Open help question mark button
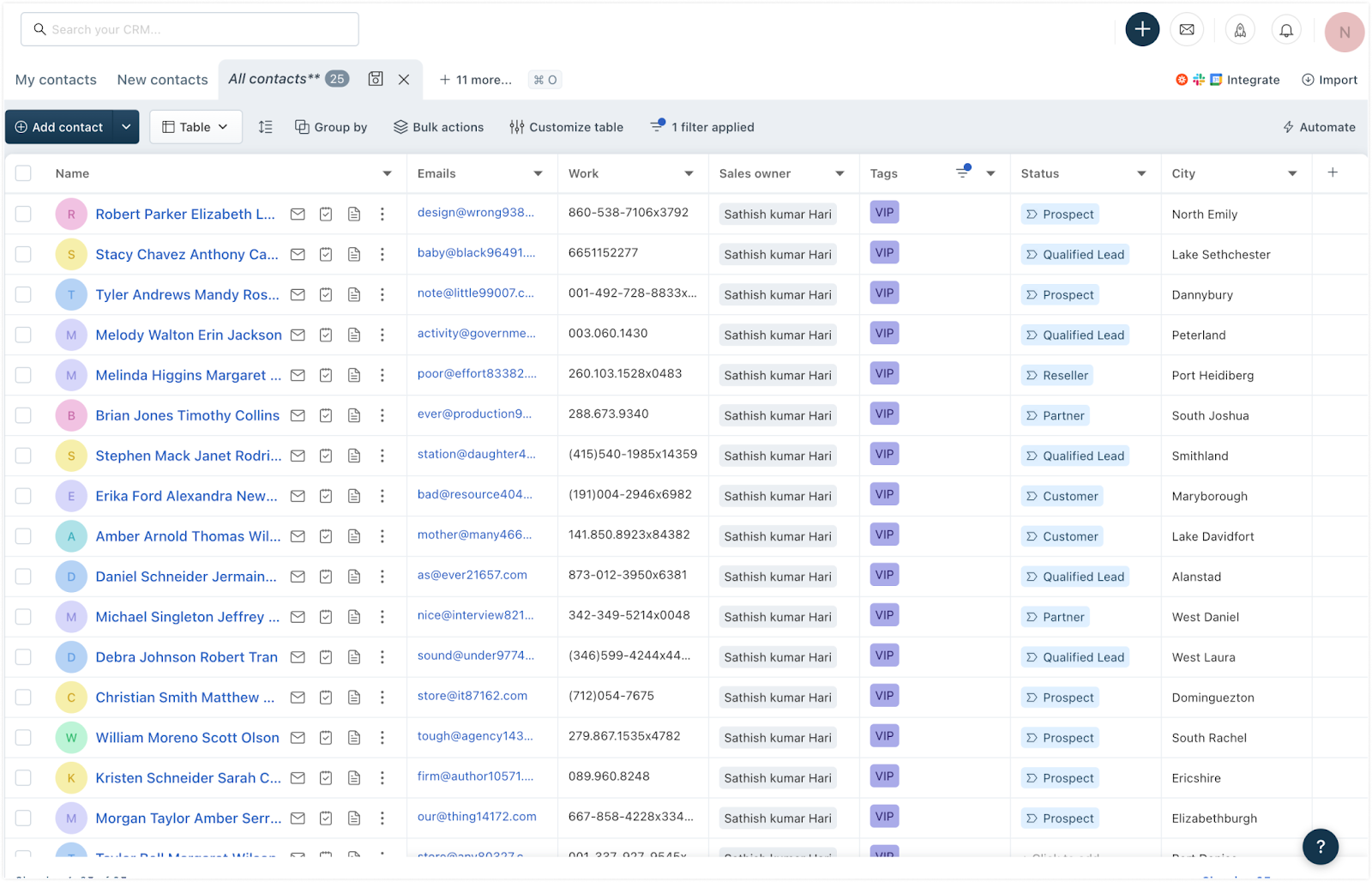This screenshot has width=1372, height=882. click(x=1320, y=847)
